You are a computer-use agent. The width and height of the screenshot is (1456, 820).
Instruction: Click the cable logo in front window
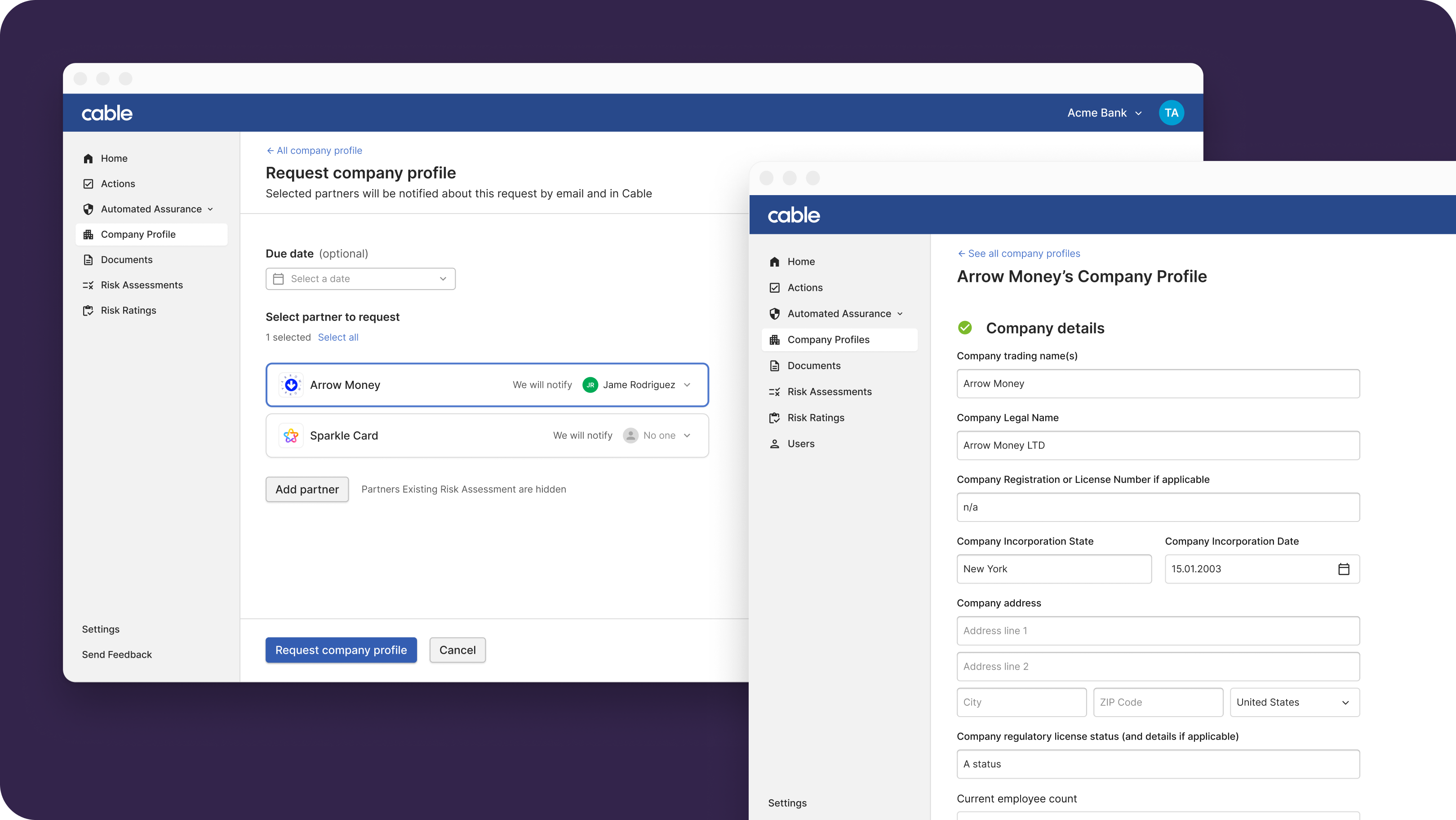pos(794,215)
